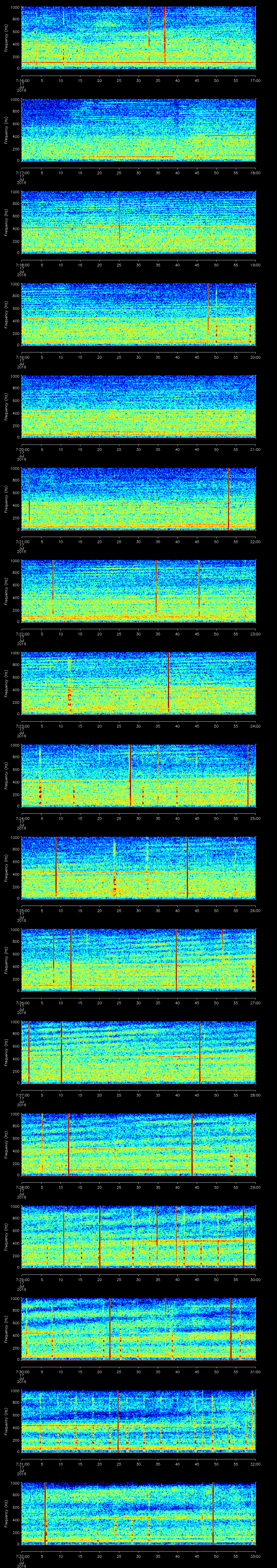
Task: Click the '7:16:00' start time label
Action: 22,80
